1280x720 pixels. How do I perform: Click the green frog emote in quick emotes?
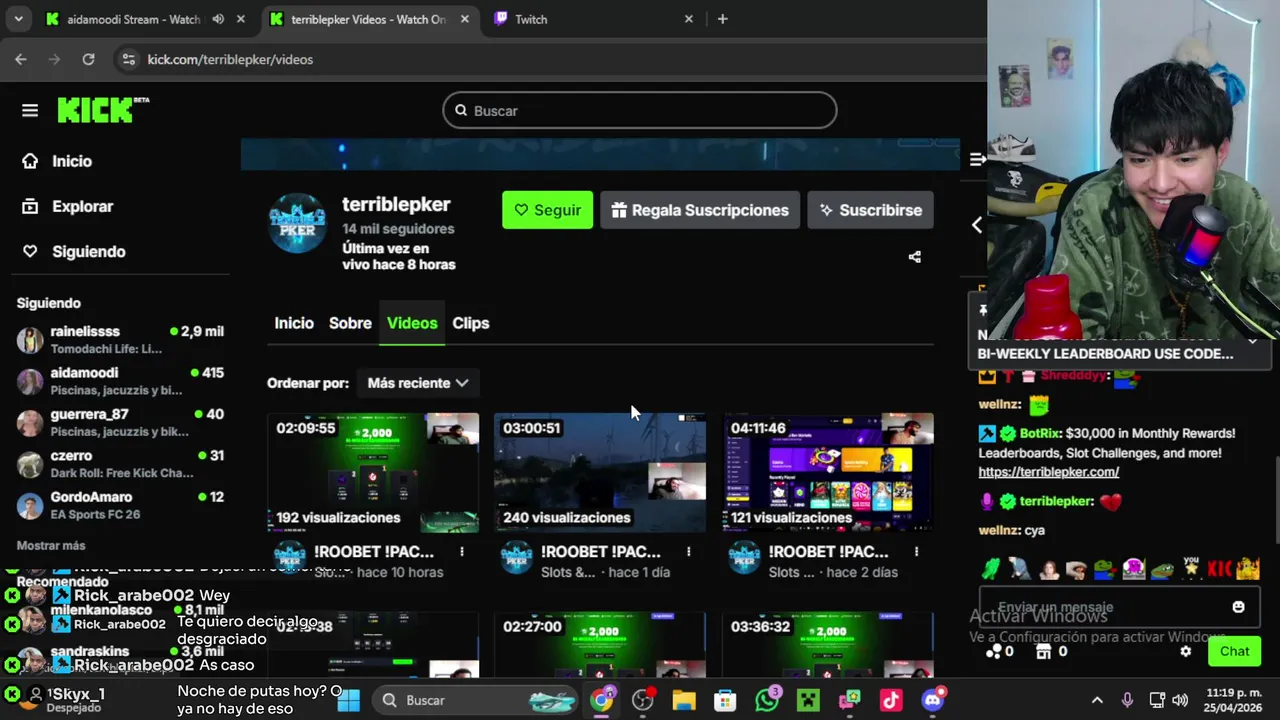point(989,569)
